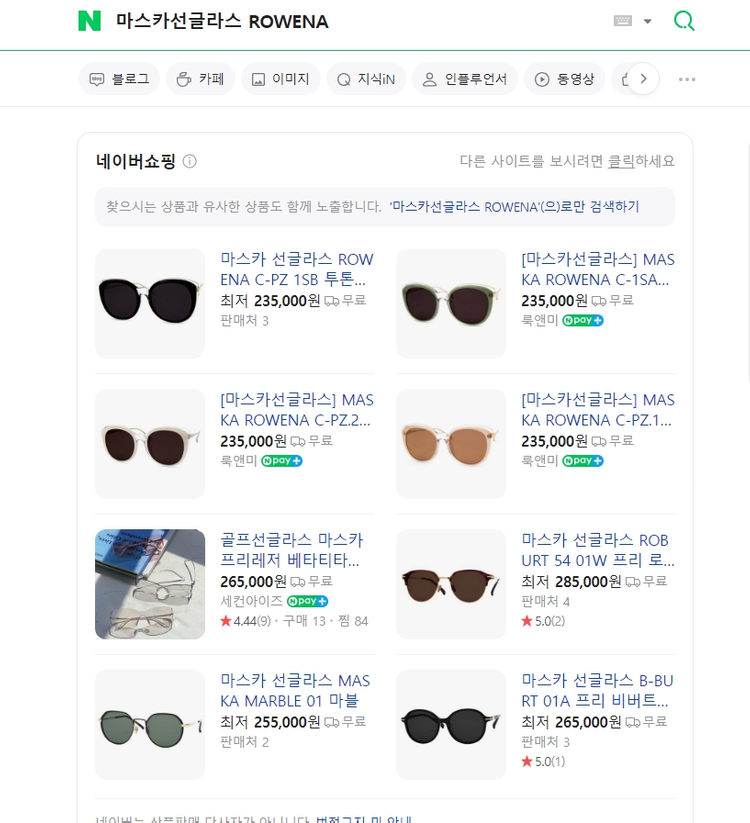The image size is (750, 823).
Task: Click the 265,000원 price of 골프선글라스
Action: point(253,582)
